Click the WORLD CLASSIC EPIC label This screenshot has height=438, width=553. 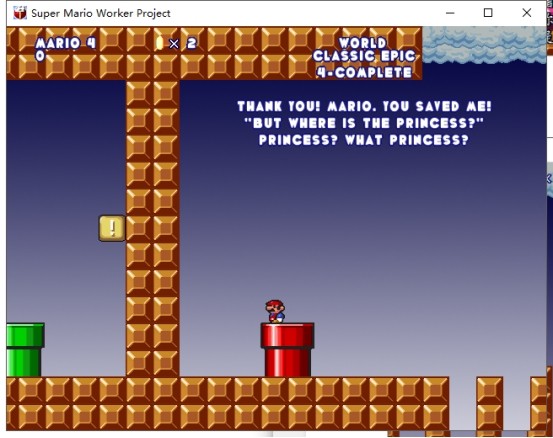[x=364, y=50]
